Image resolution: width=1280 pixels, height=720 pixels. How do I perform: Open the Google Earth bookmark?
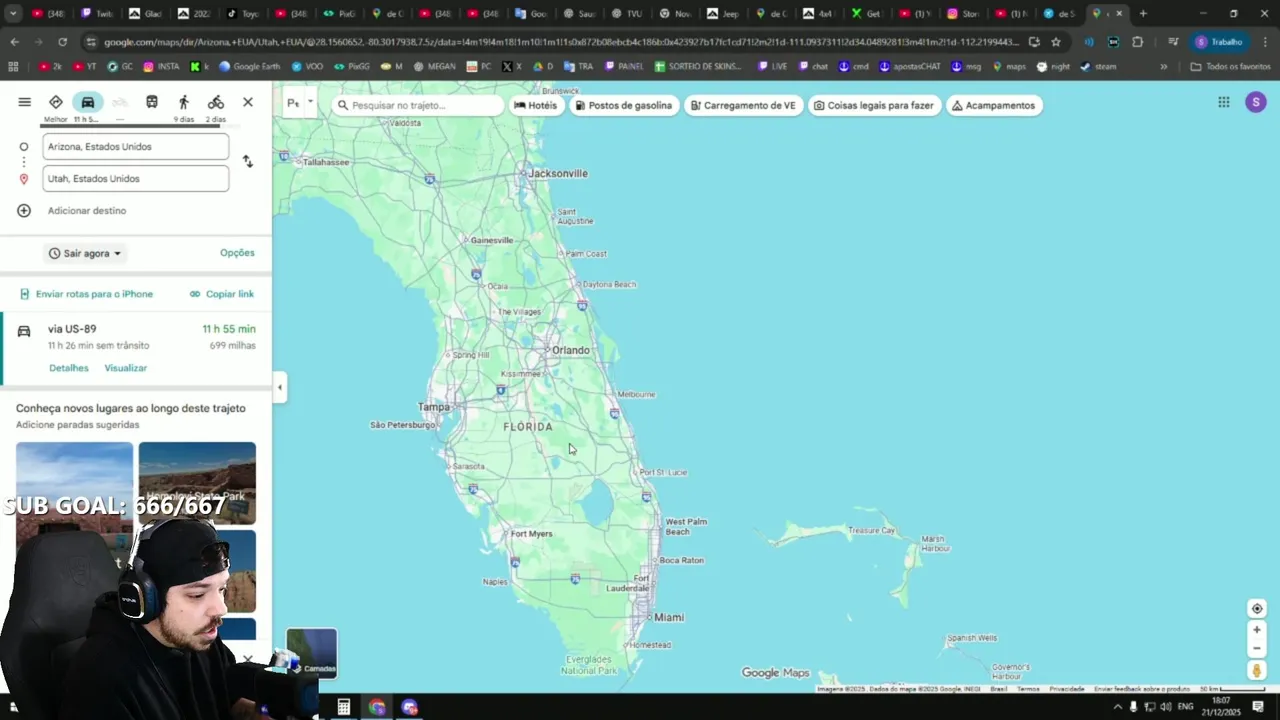[250, 66]
